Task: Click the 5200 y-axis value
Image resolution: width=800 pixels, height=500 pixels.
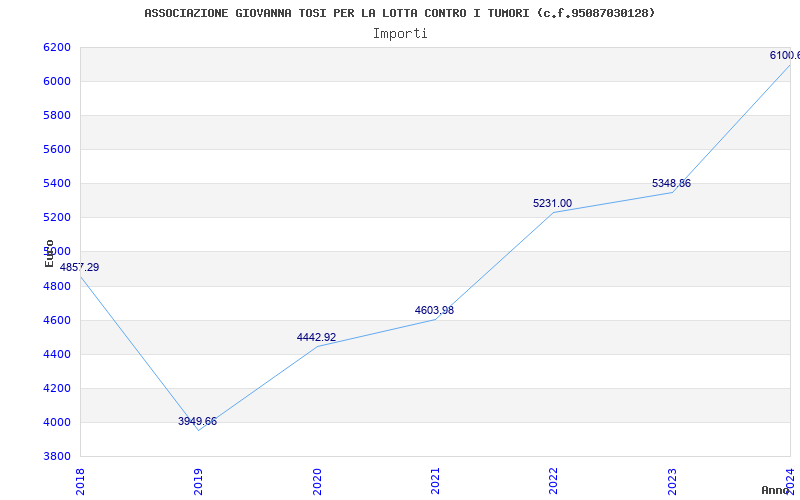Action: pyautogui.click(x=57, y=218)
